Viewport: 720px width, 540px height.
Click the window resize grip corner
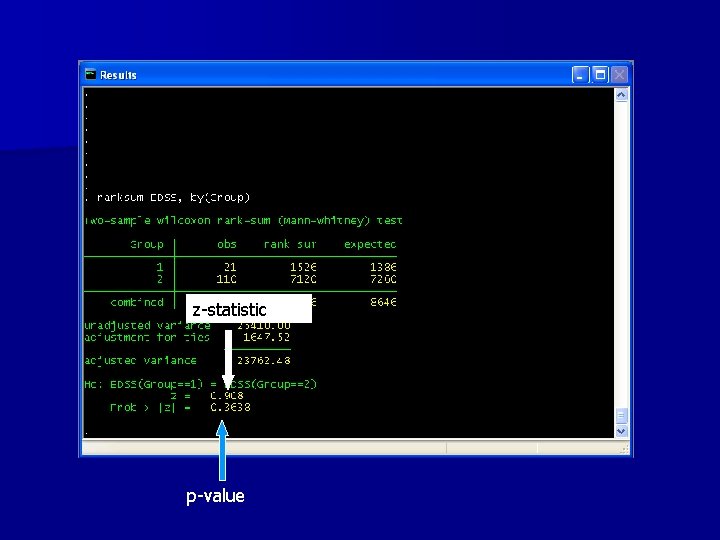pyautogui.click(x=624, y=449)
